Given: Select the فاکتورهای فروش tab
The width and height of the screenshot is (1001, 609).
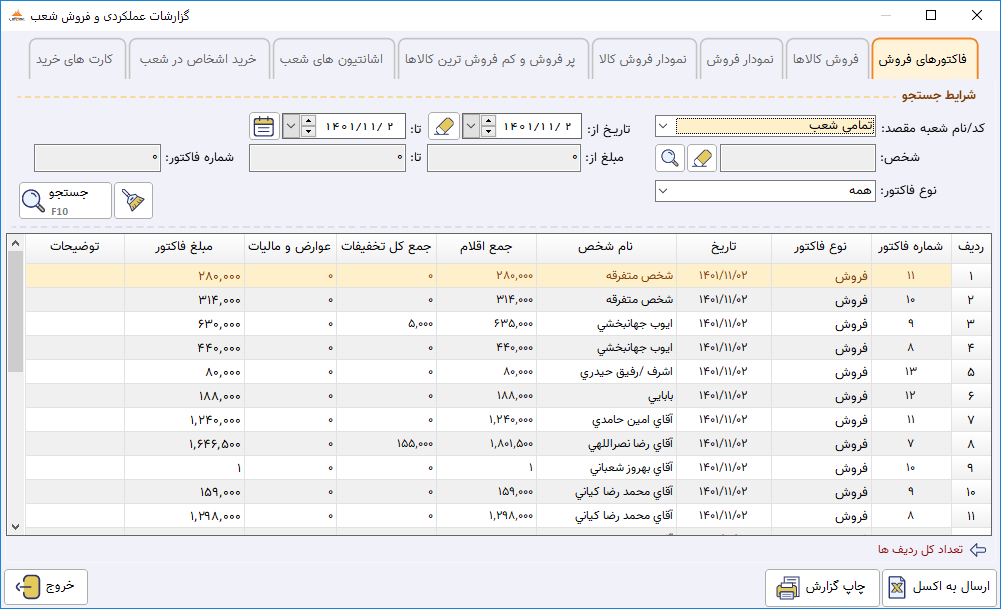Looking at the screenshot, I should [x=923, y=59].
